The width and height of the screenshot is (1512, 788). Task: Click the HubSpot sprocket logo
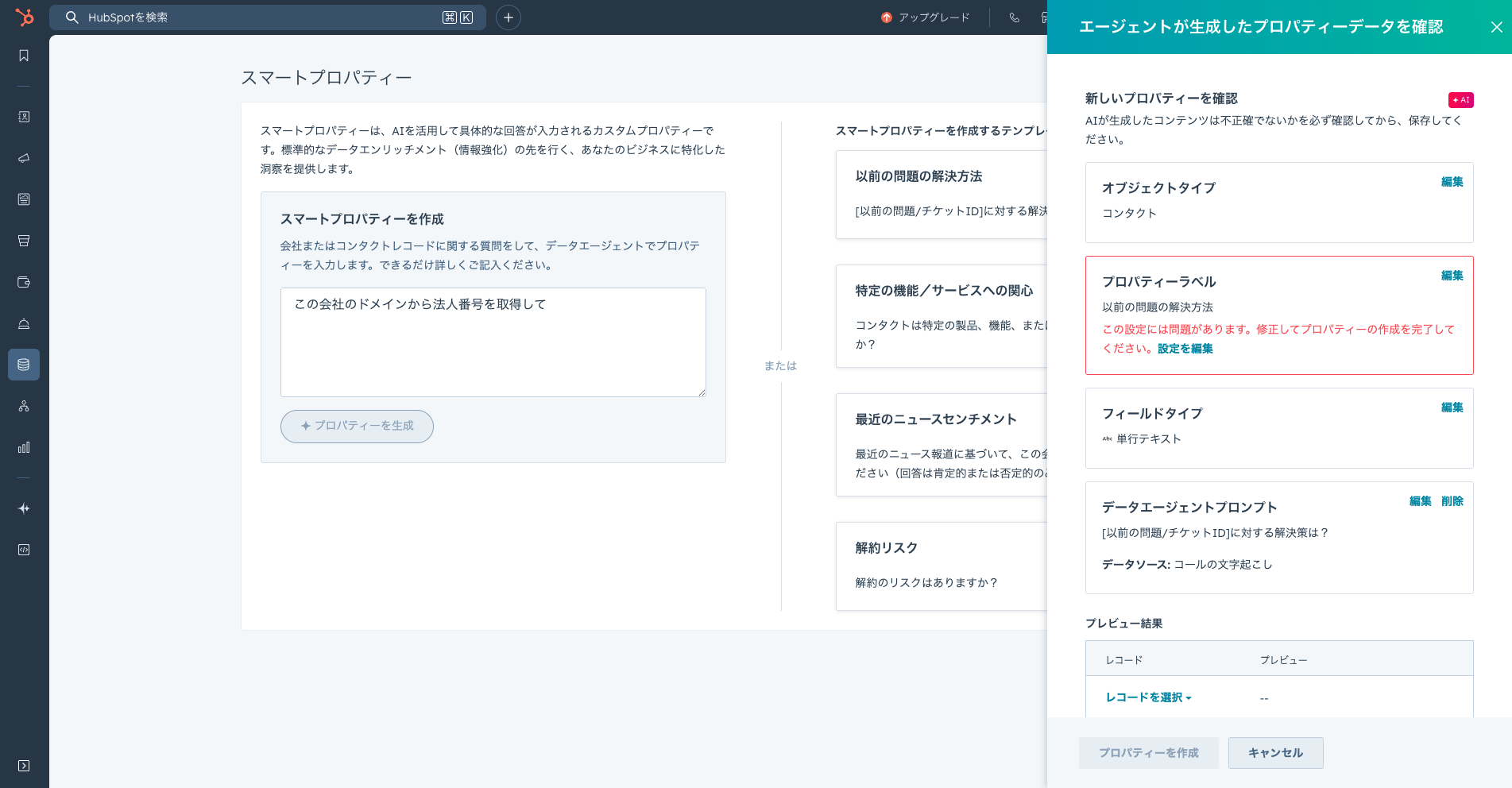(x=25, y=17)
